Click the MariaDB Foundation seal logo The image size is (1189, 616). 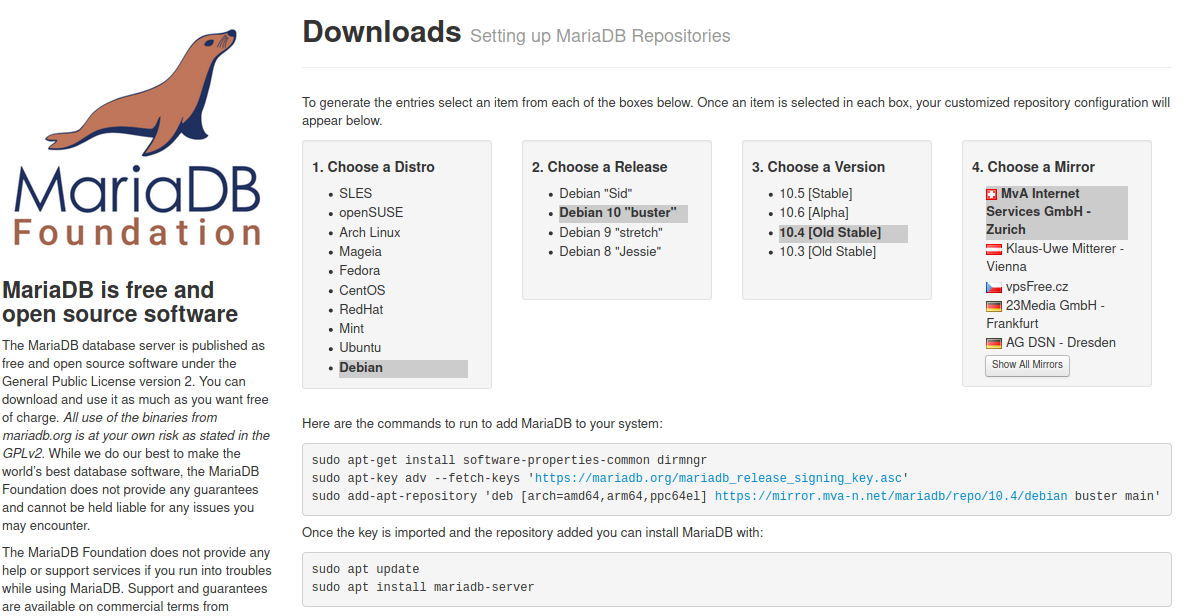(137, 137)
